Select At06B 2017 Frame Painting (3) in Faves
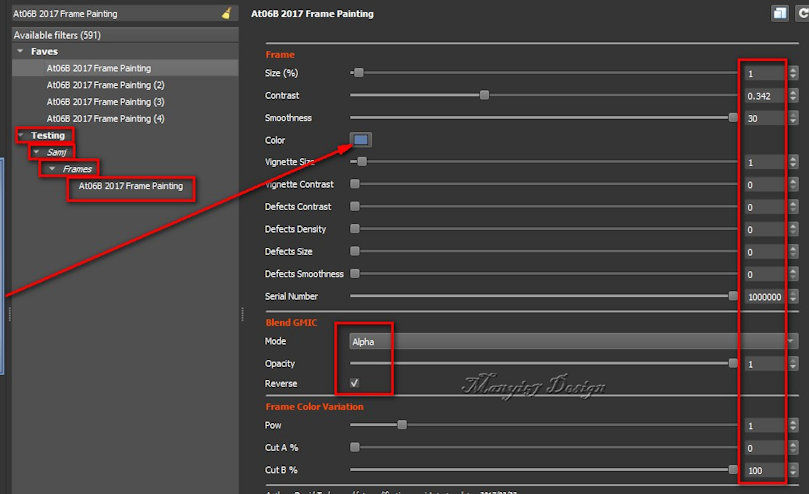This screenshot has height=494, width=809. coord(105,102)
